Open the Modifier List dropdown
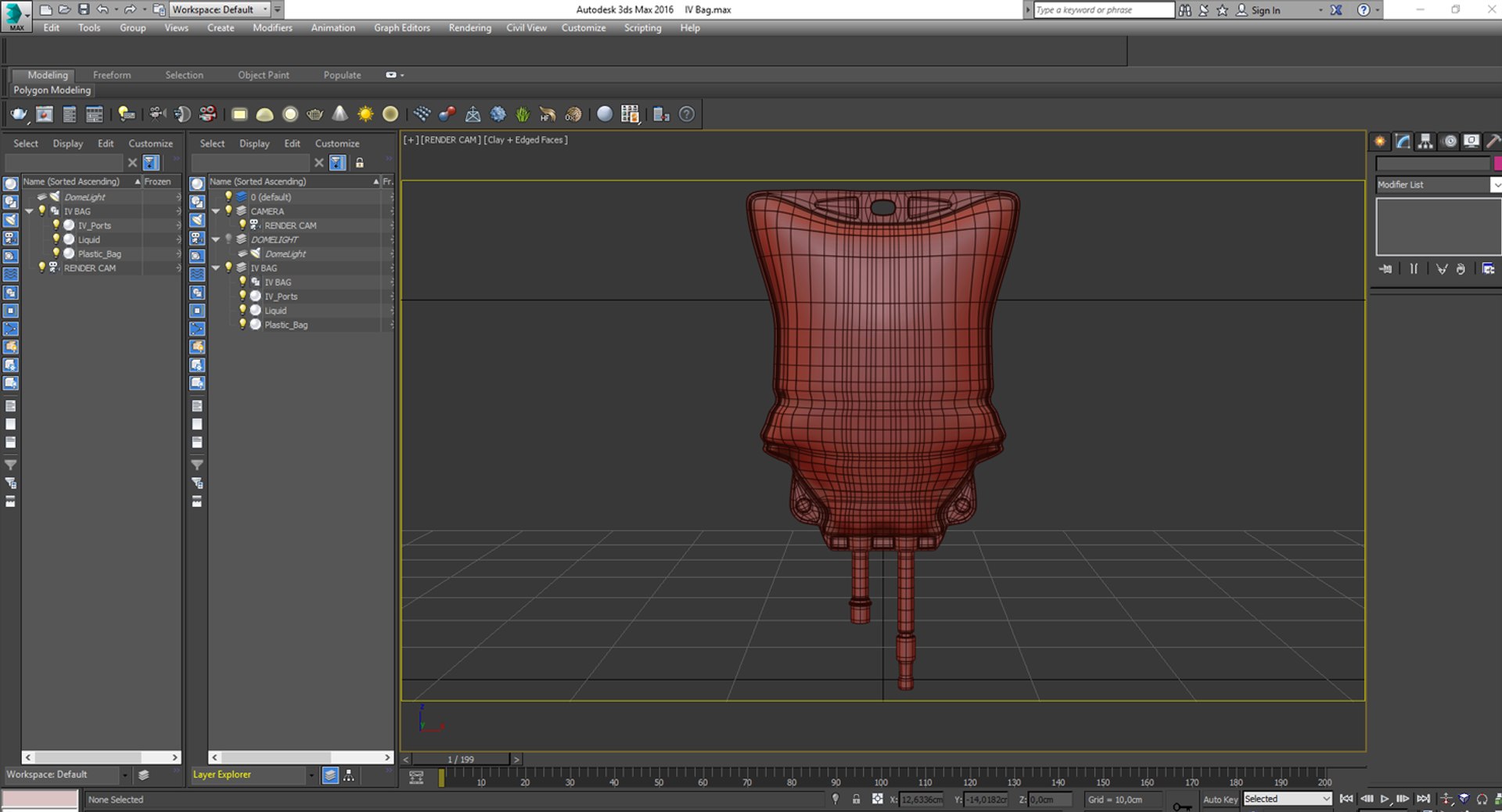Screen dimensions: 1502x812 click(x=1439, y=185)
